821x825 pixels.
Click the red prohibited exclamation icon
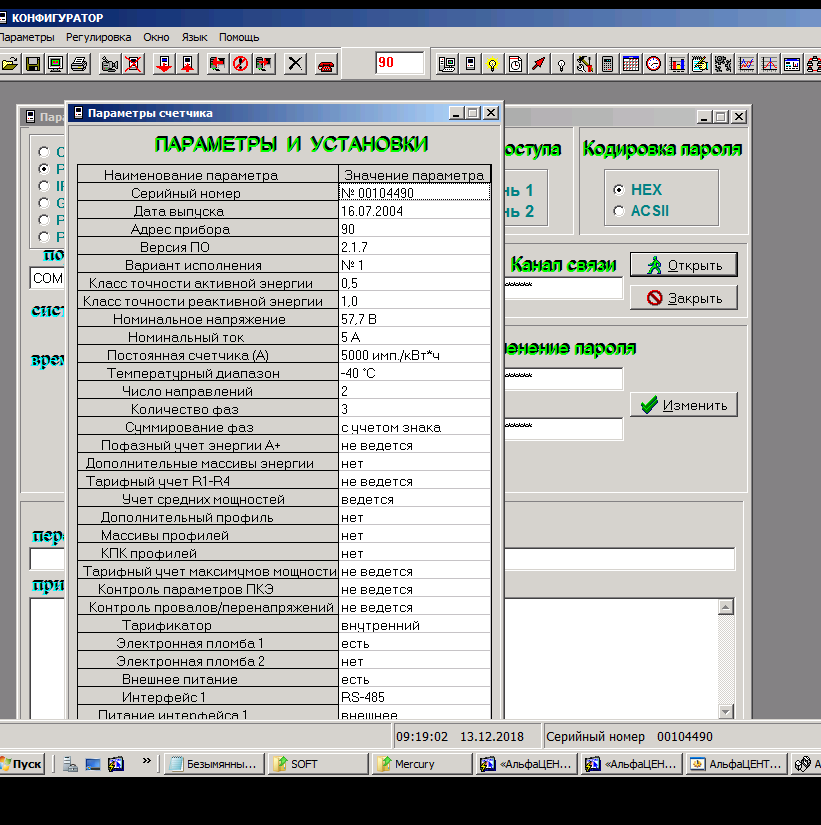point(241,64)
